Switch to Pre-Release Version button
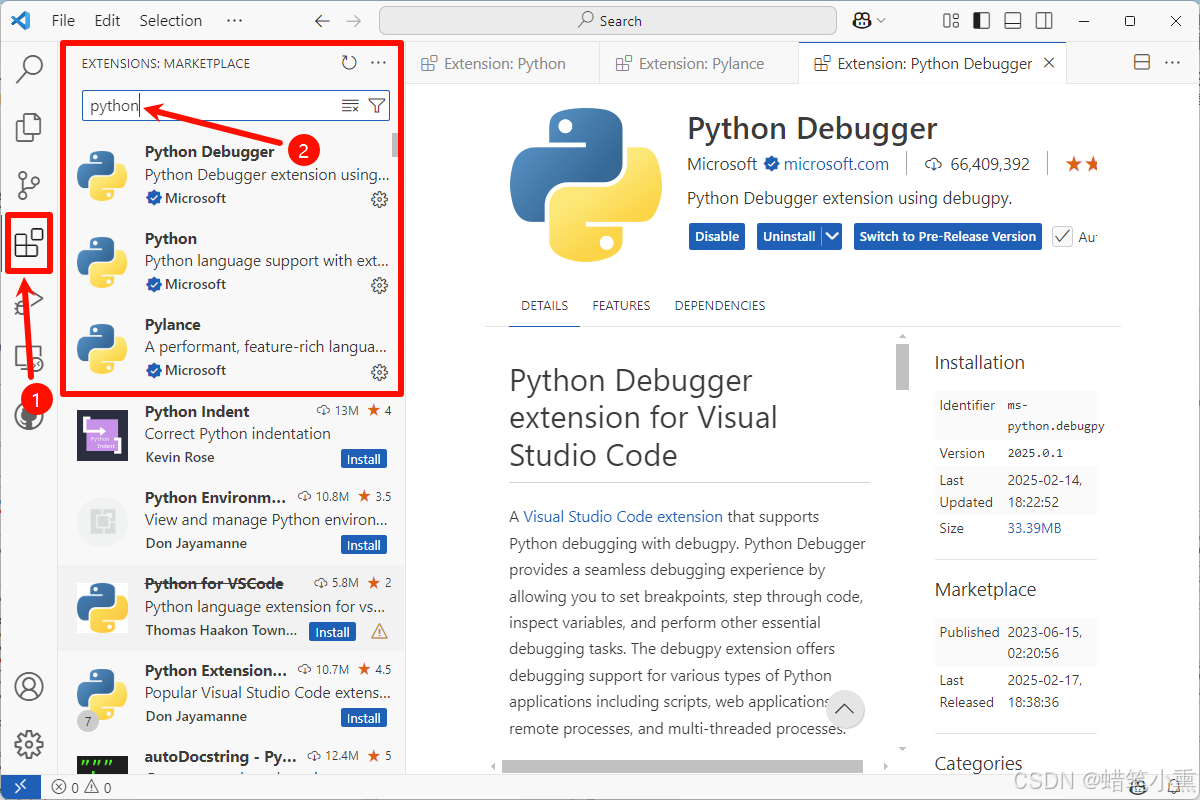 948,237
